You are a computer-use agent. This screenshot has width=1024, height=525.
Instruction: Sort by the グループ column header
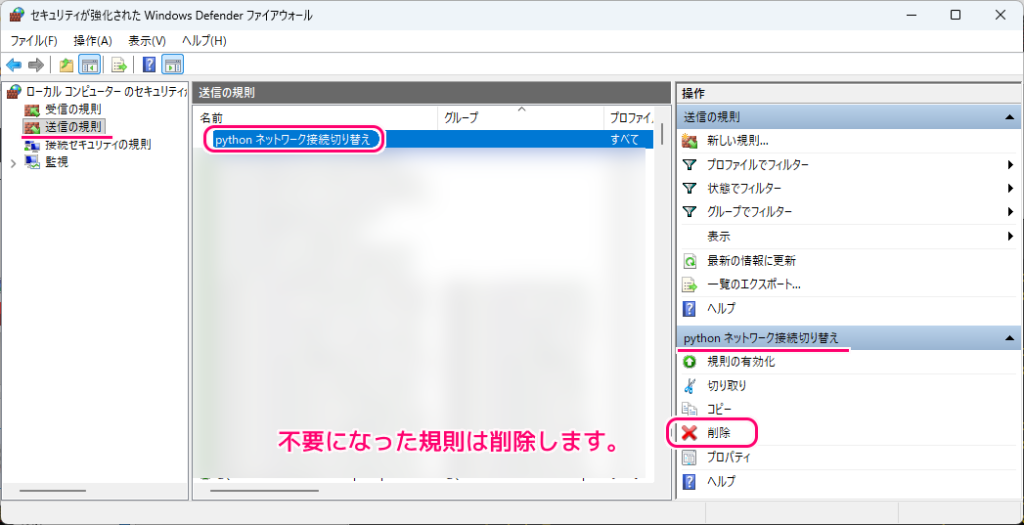(x=520, y=118)
